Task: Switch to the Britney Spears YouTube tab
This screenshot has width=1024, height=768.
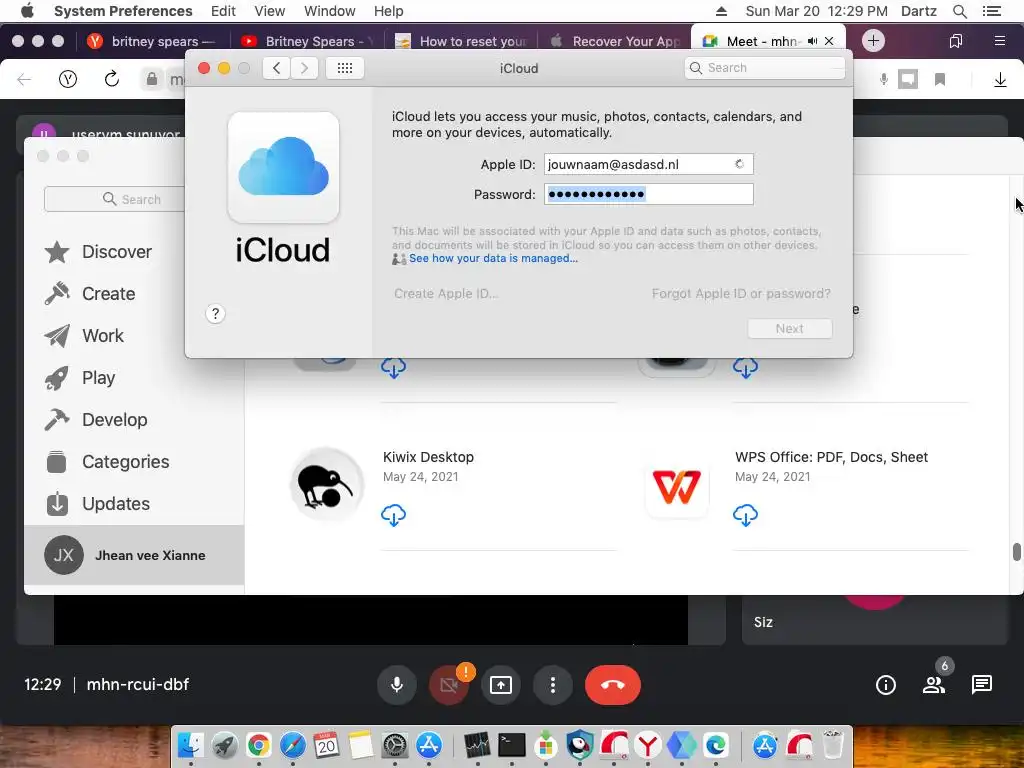Action: click(x=309, y=41)
